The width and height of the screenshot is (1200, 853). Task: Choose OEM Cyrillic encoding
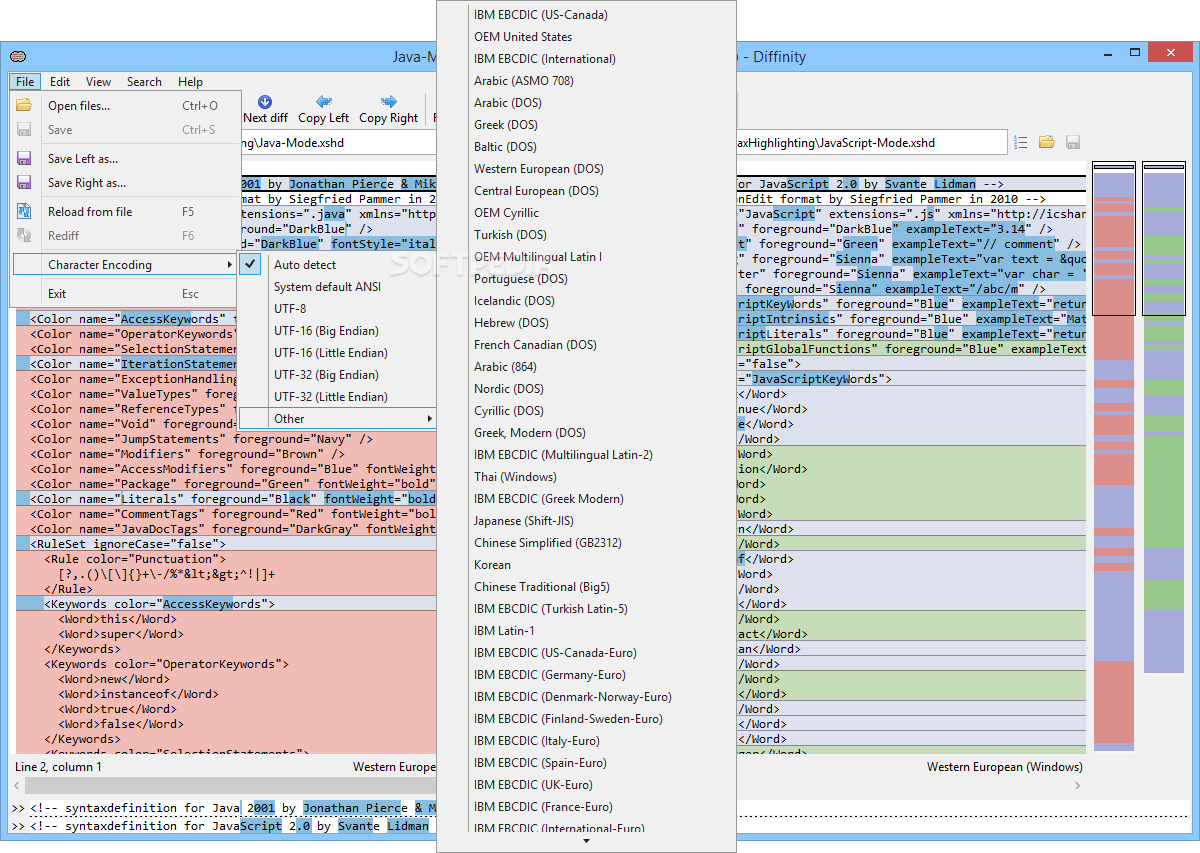[586, 213]
